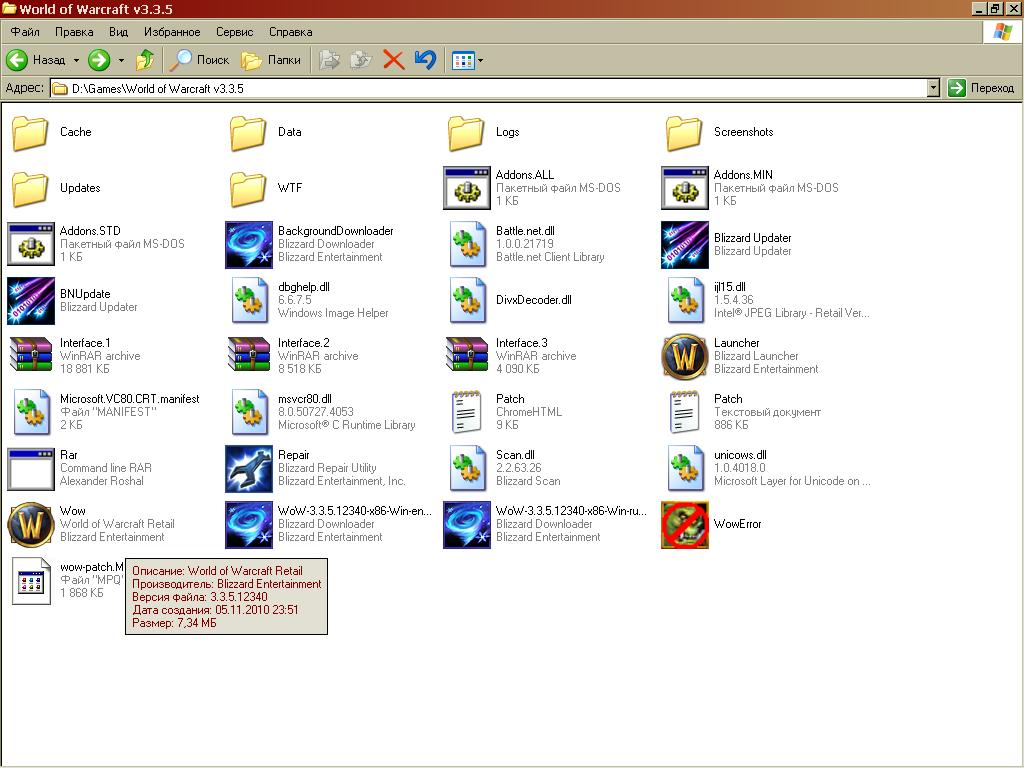
Task: Open the Поиск search panel
Action: (199, 60)
